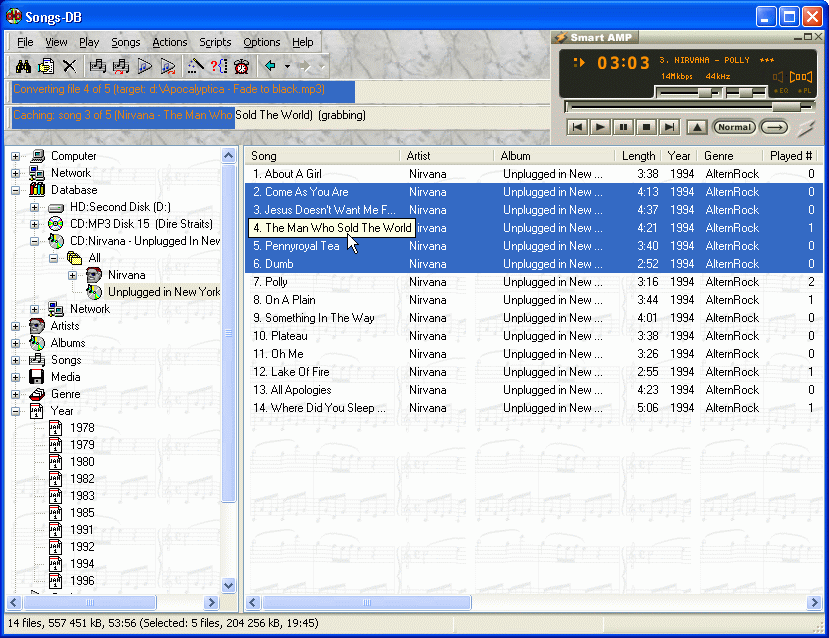Viewport: 829px width, 638px height.
Task: Click the properties sheet toolbar icon
Action: coord(47,66)
